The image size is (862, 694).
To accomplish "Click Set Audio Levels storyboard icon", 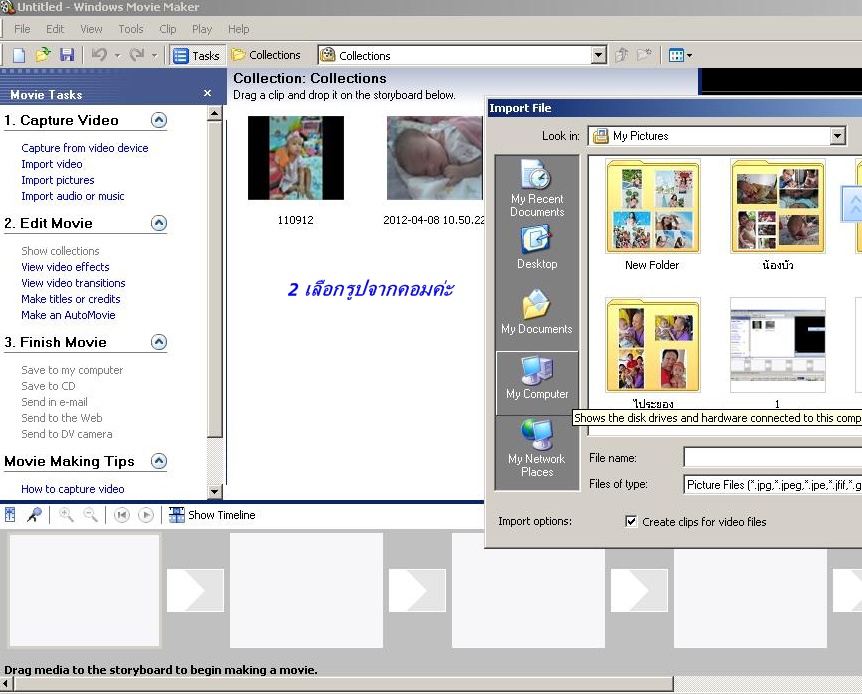I will (x=10, y=515).
